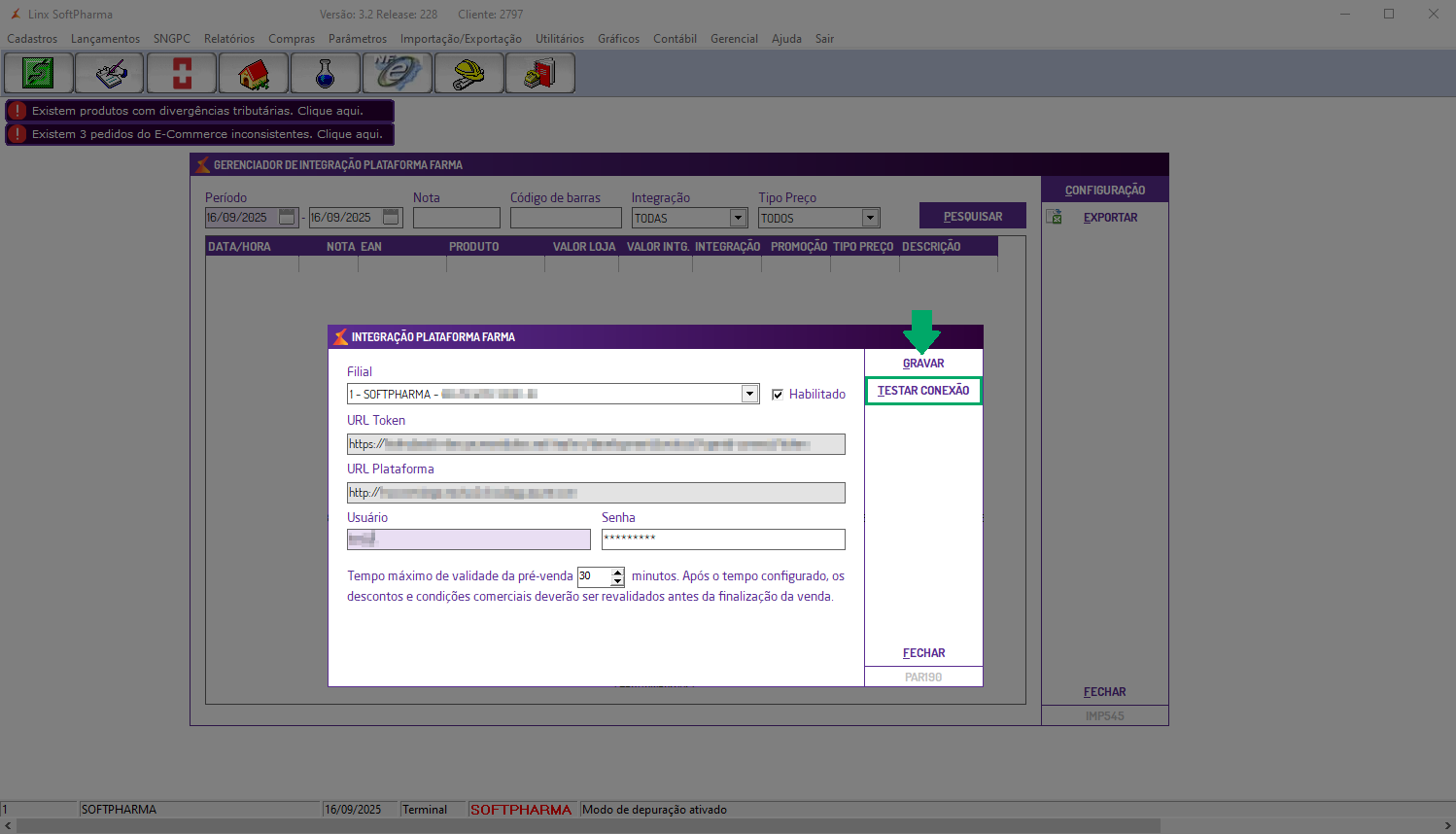Image resolution: width=1456 pixels, height=834 pixels.
Task: Open the Lançamentos menu
Action: (x=105, y=39)
